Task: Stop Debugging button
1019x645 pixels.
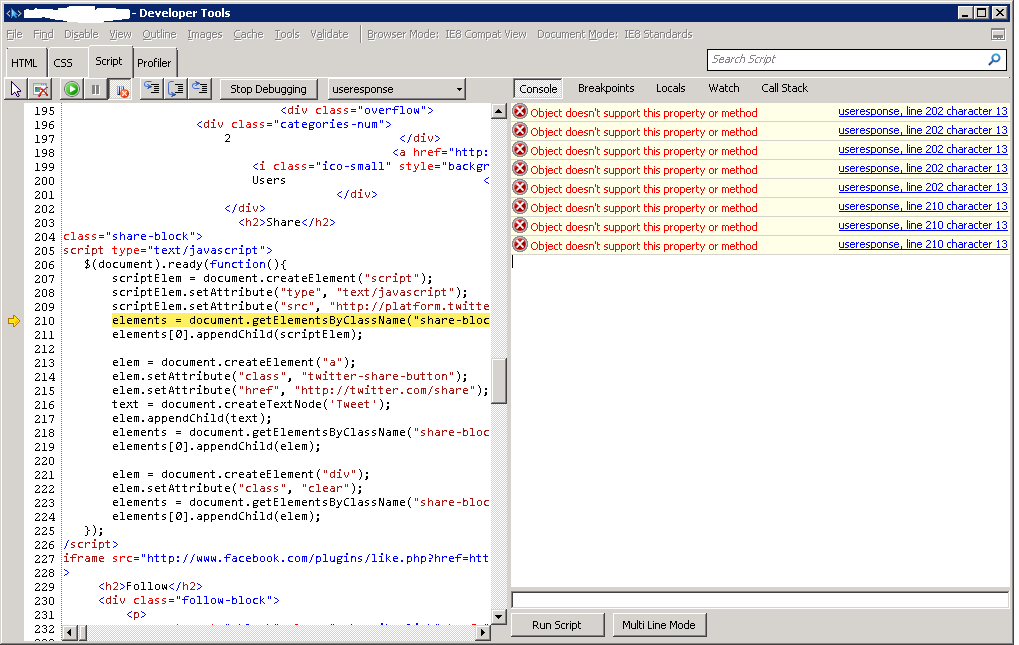Action: tap(268, 89)
